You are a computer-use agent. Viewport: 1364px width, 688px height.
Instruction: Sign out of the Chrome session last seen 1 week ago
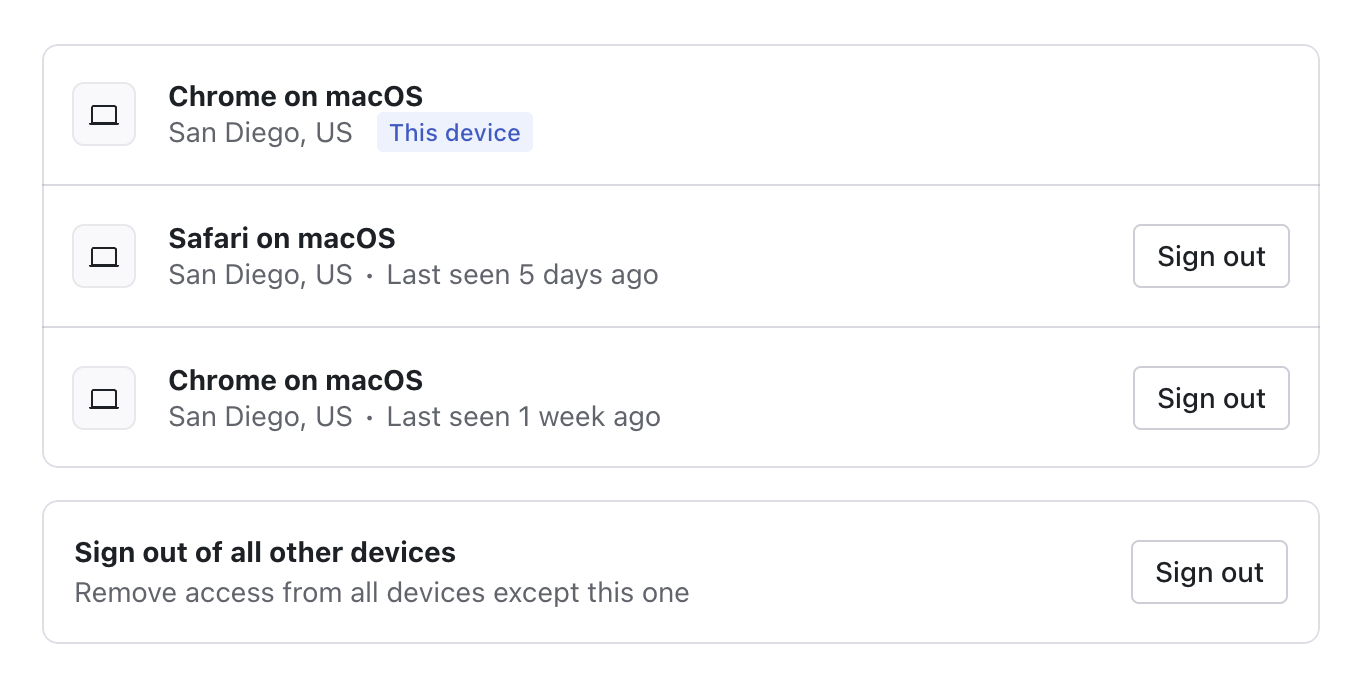(x=1211, y=398)
